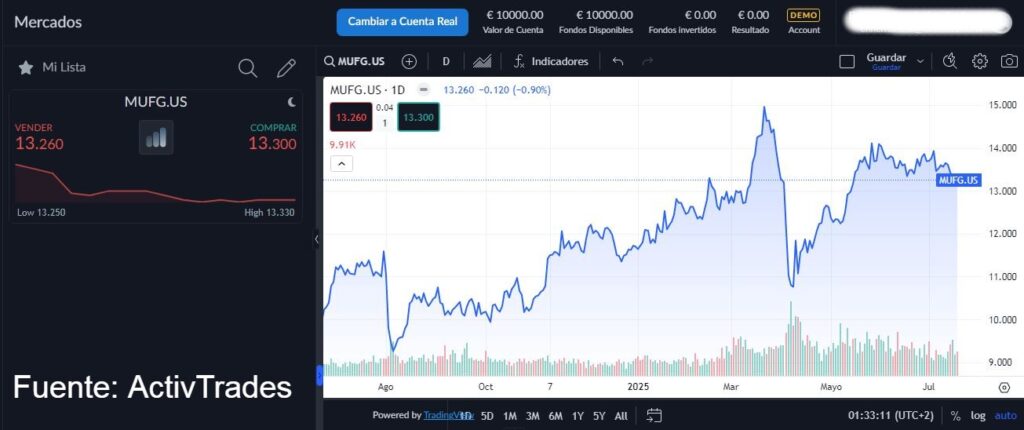This screenshot has width=1024, height=430.
Task: Expand the Guardar dropdown arrow
Action: click(920, 61)
